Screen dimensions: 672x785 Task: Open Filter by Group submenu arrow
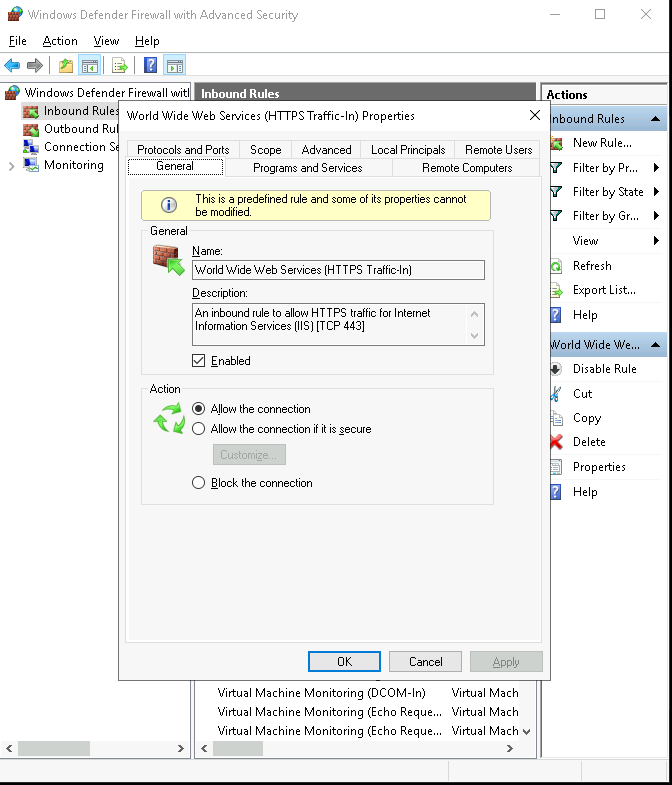click(656, 216)
